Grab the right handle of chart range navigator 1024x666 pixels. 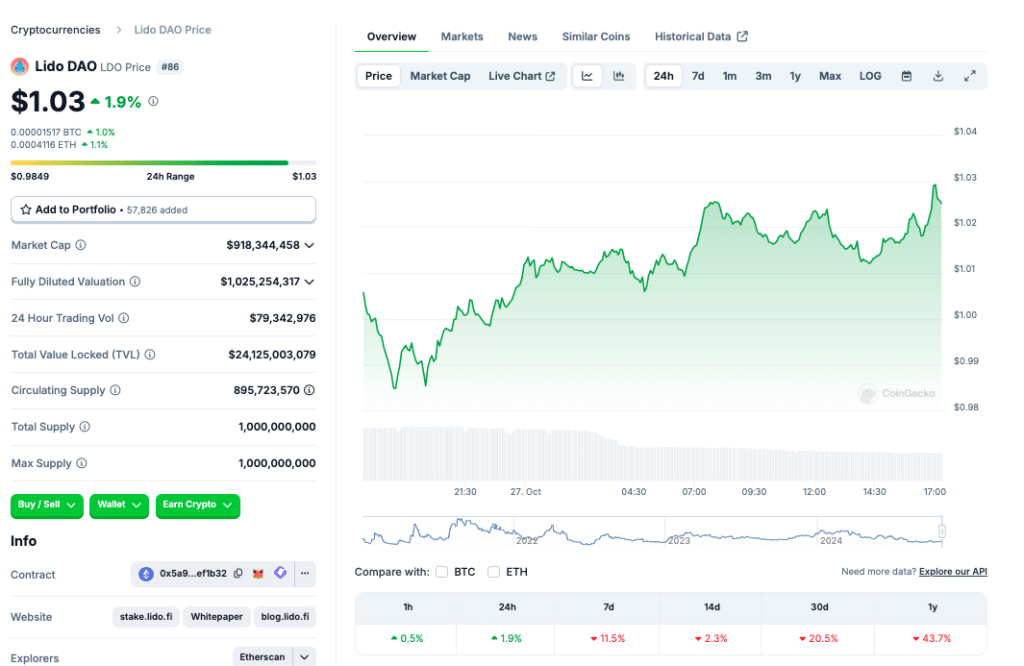point(942,531)
